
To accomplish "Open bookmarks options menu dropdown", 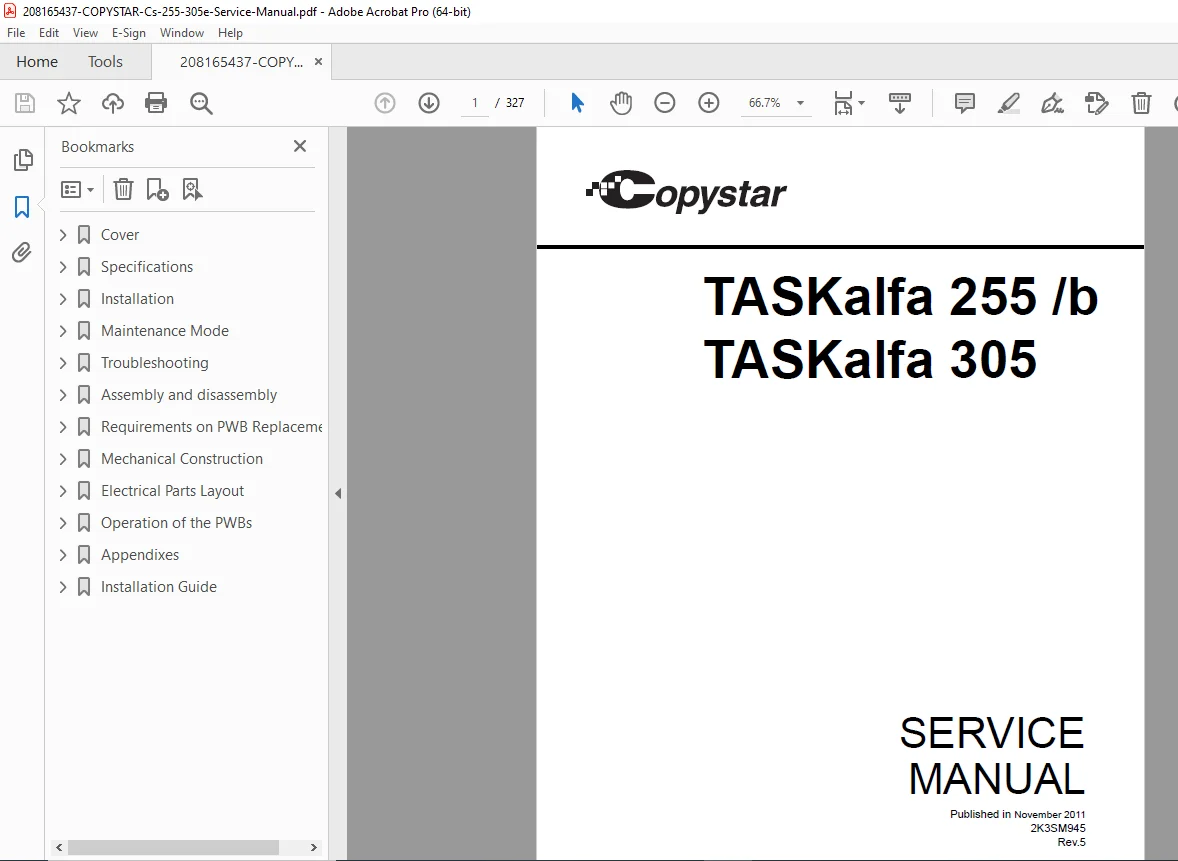I will click(77, 189).
